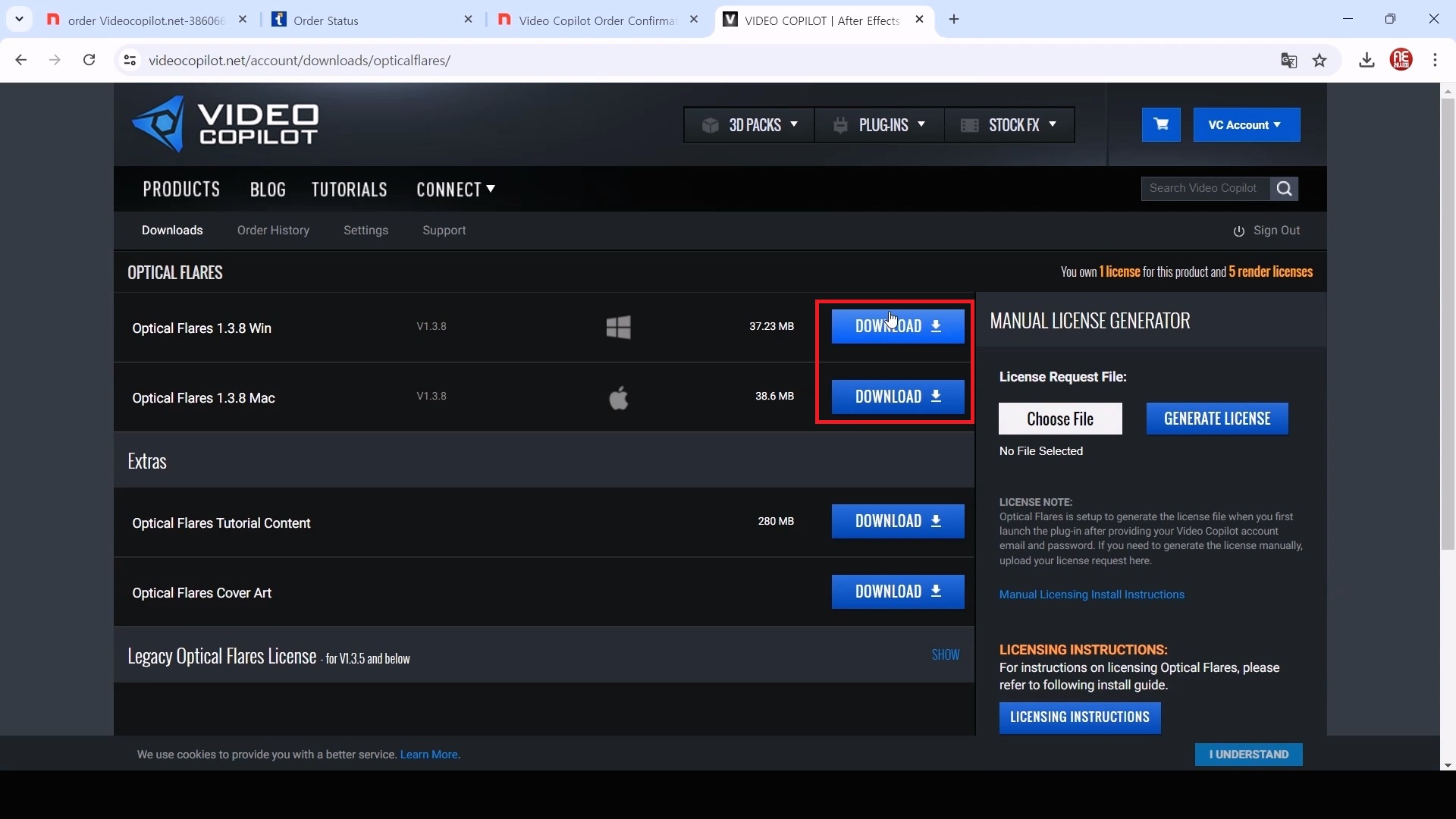1456x819 pixels.
Task: Download Optical Flares 1.3.8 Mac
Action: tap(898, 397)
